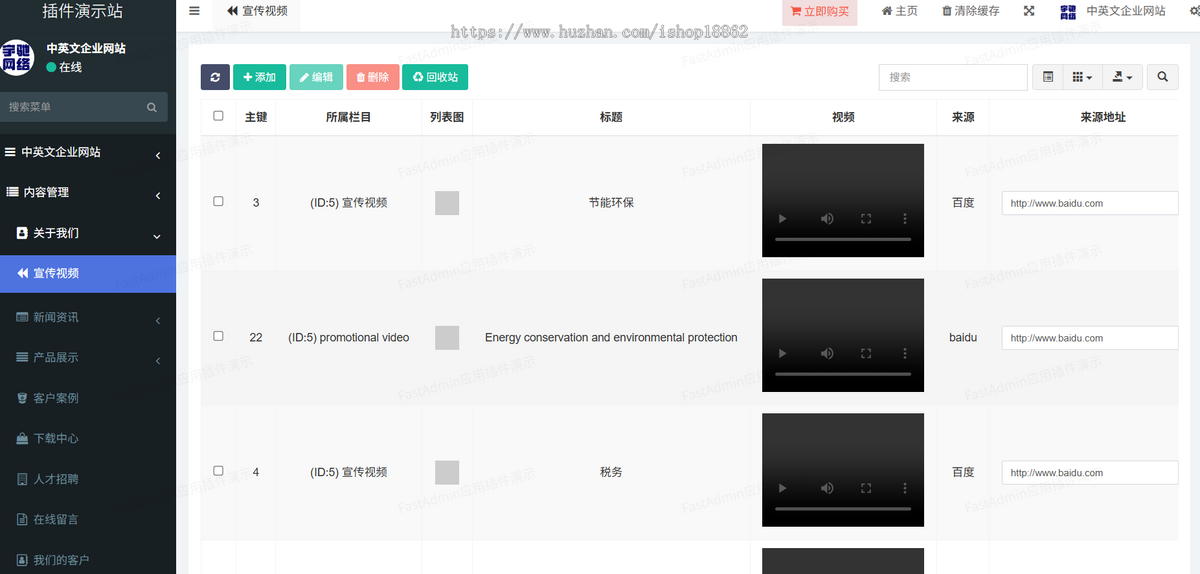Mute the Energy conservation row video
This screenshot has height=574, width=1200.
coord(827,353)
